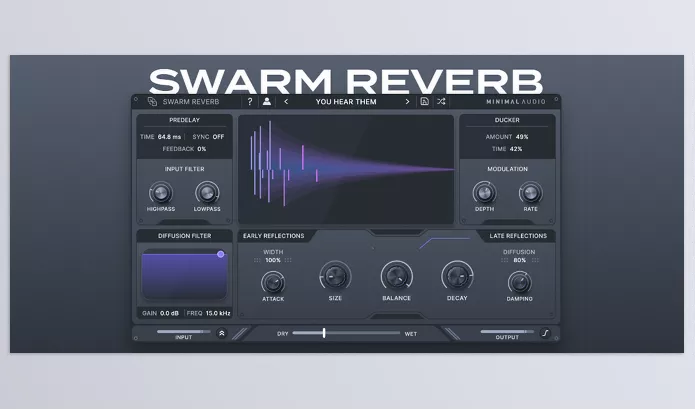Select the EARLY REFLECTIONS tab
Image resolution: width=695 pixels, height=409 pixels.
pos(273,236)
